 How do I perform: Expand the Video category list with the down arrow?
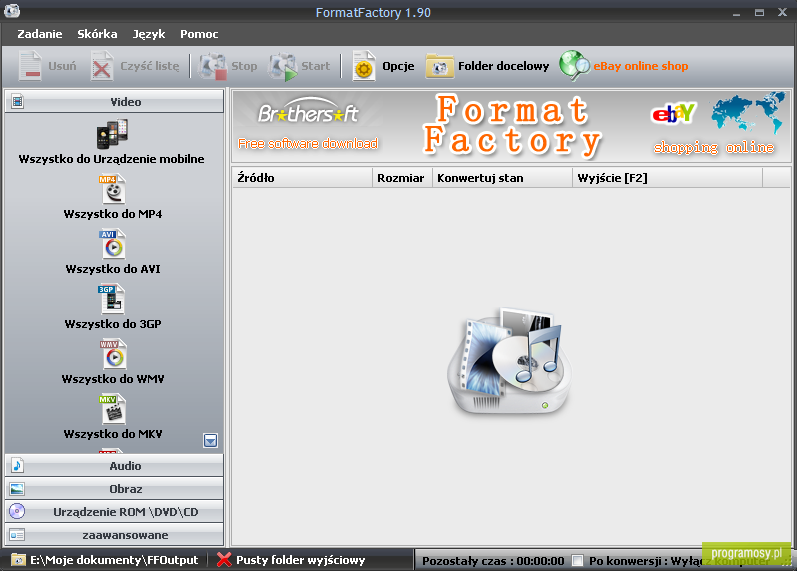pyautogui.click(x=210, y=440)
